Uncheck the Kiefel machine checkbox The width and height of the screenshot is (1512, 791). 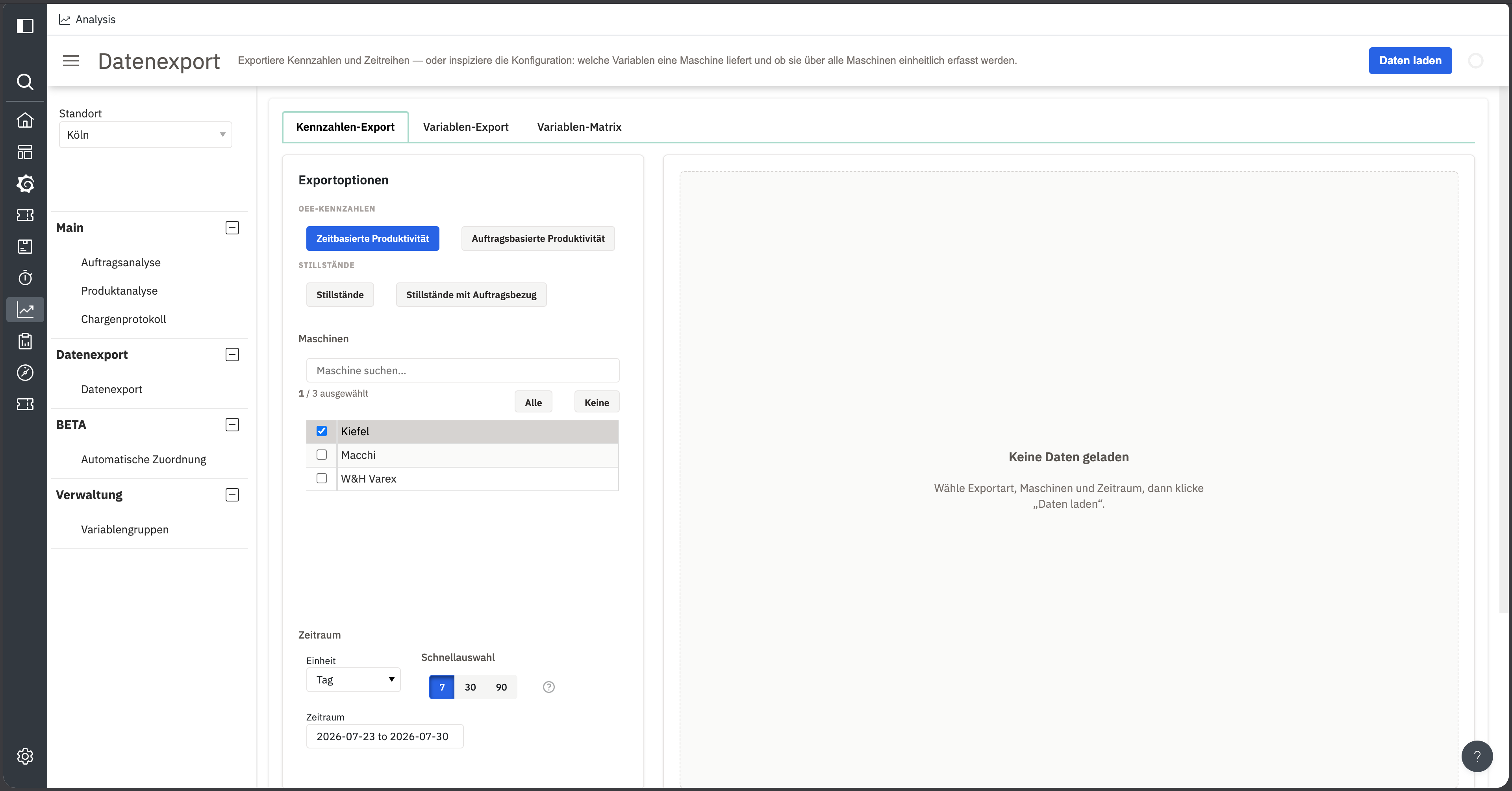(x=322, y=431)
